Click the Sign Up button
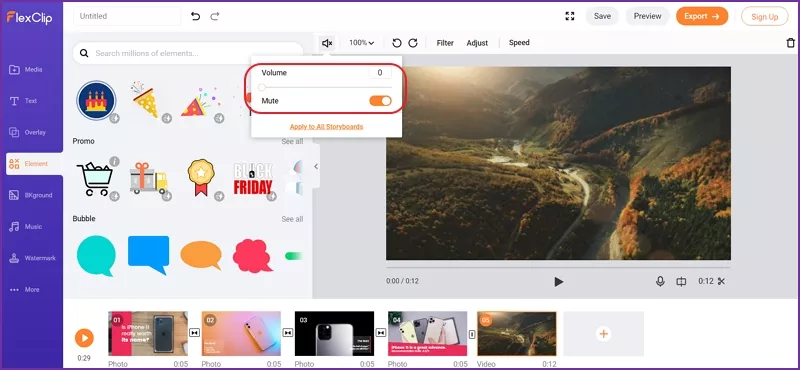 coord(764,17)
